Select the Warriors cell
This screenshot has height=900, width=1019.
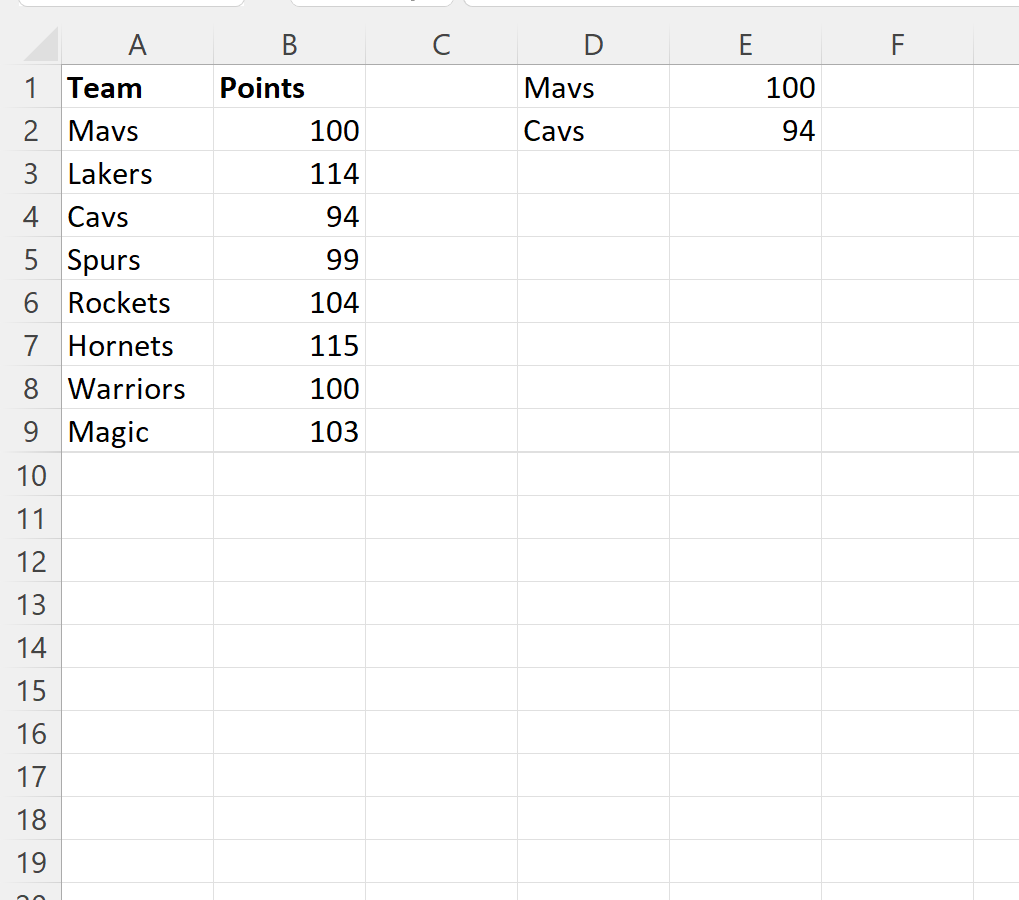point(137,388)
